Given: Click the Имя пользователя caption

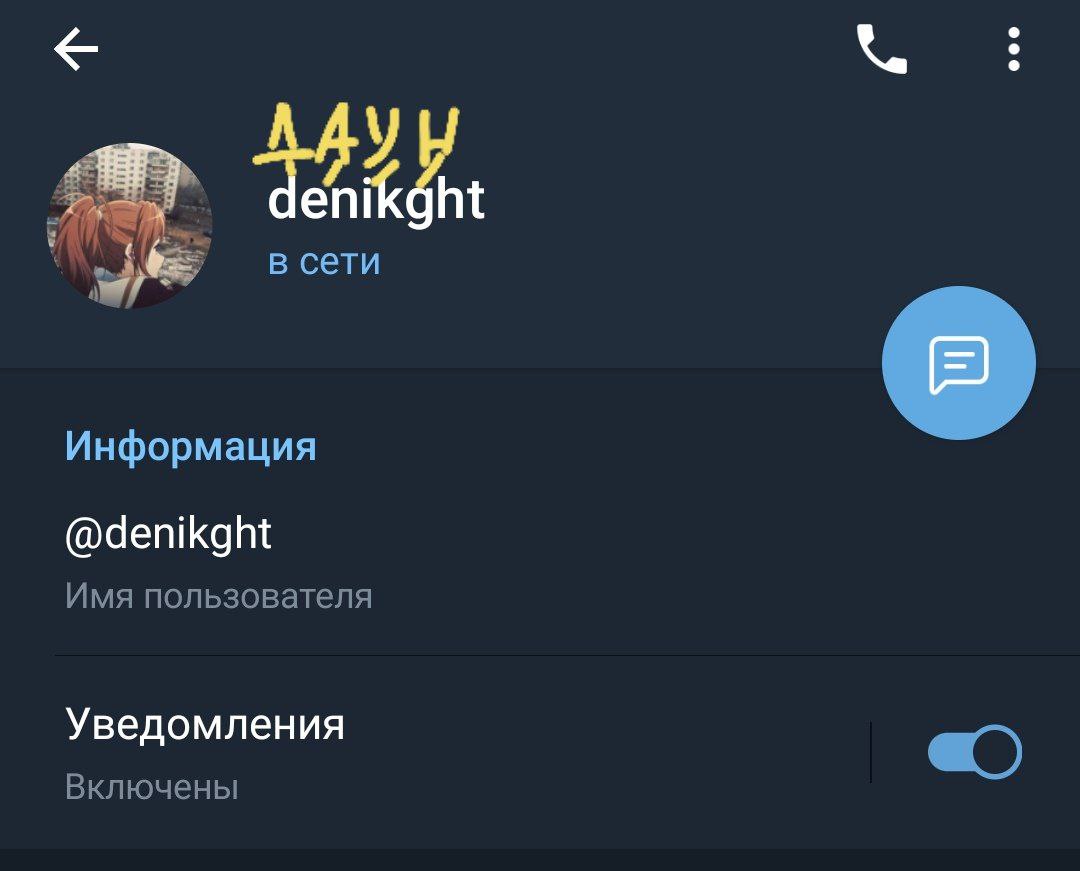Looking at the screenshot, I should tap(218, 596).
